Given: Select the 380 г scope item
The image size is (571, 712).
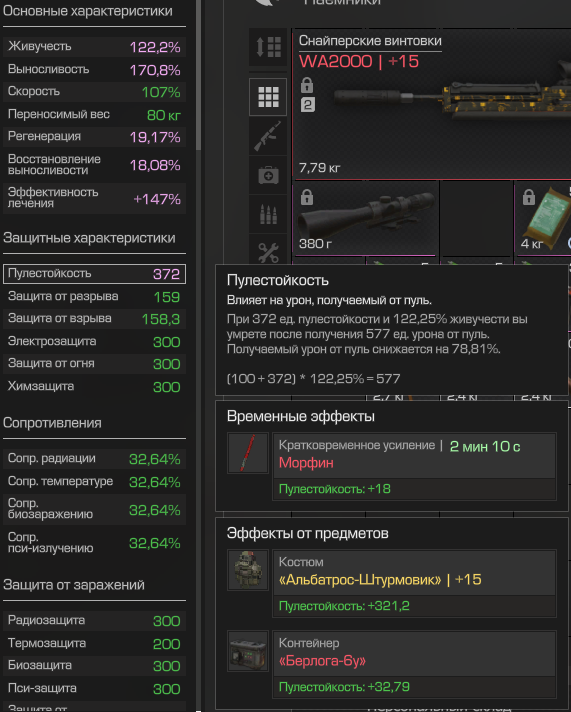Looking at the screenshot, I should [x=366, y=218].
